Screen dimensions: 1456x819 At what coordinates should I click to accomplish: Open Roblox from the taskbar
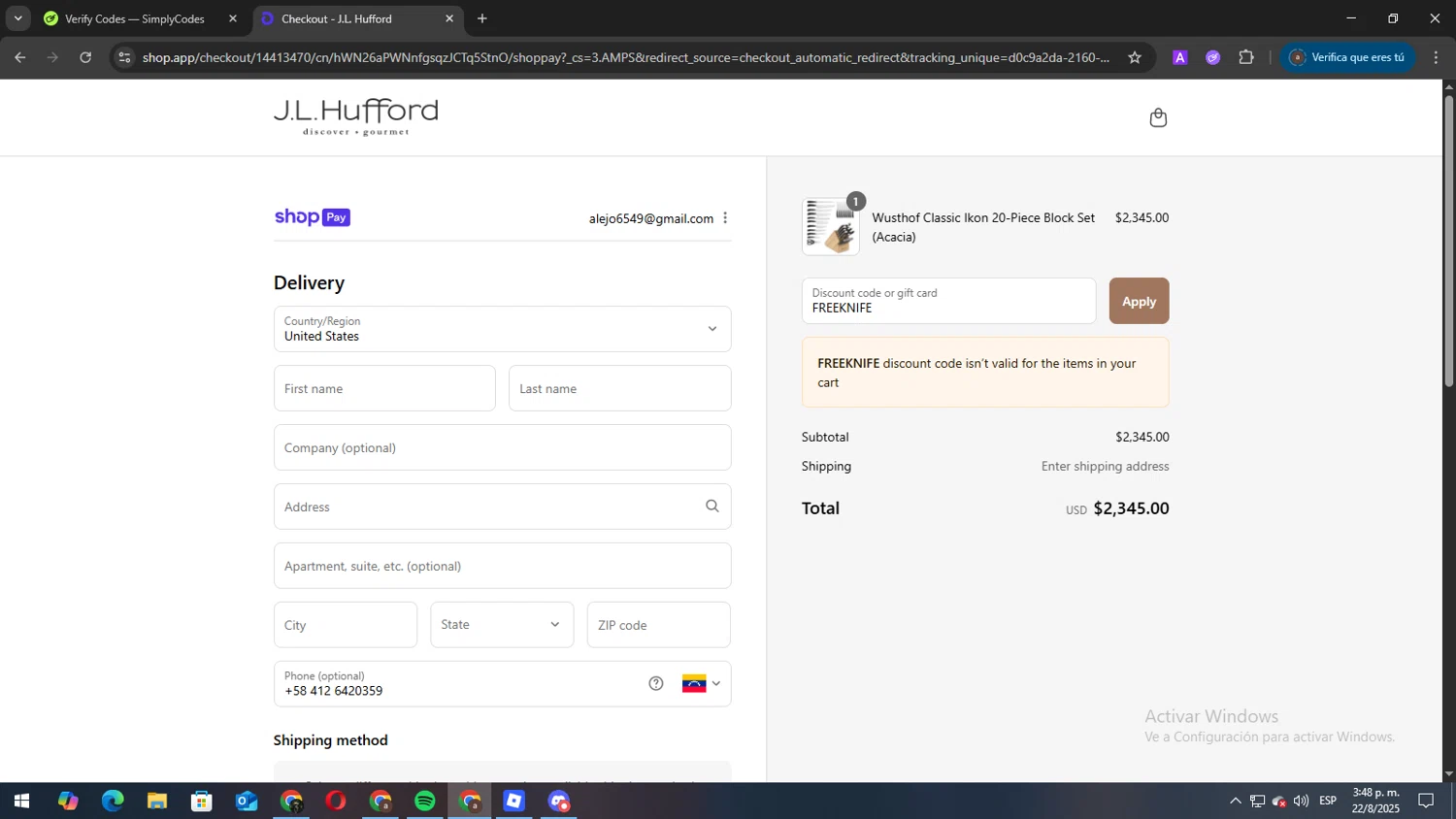514,802
